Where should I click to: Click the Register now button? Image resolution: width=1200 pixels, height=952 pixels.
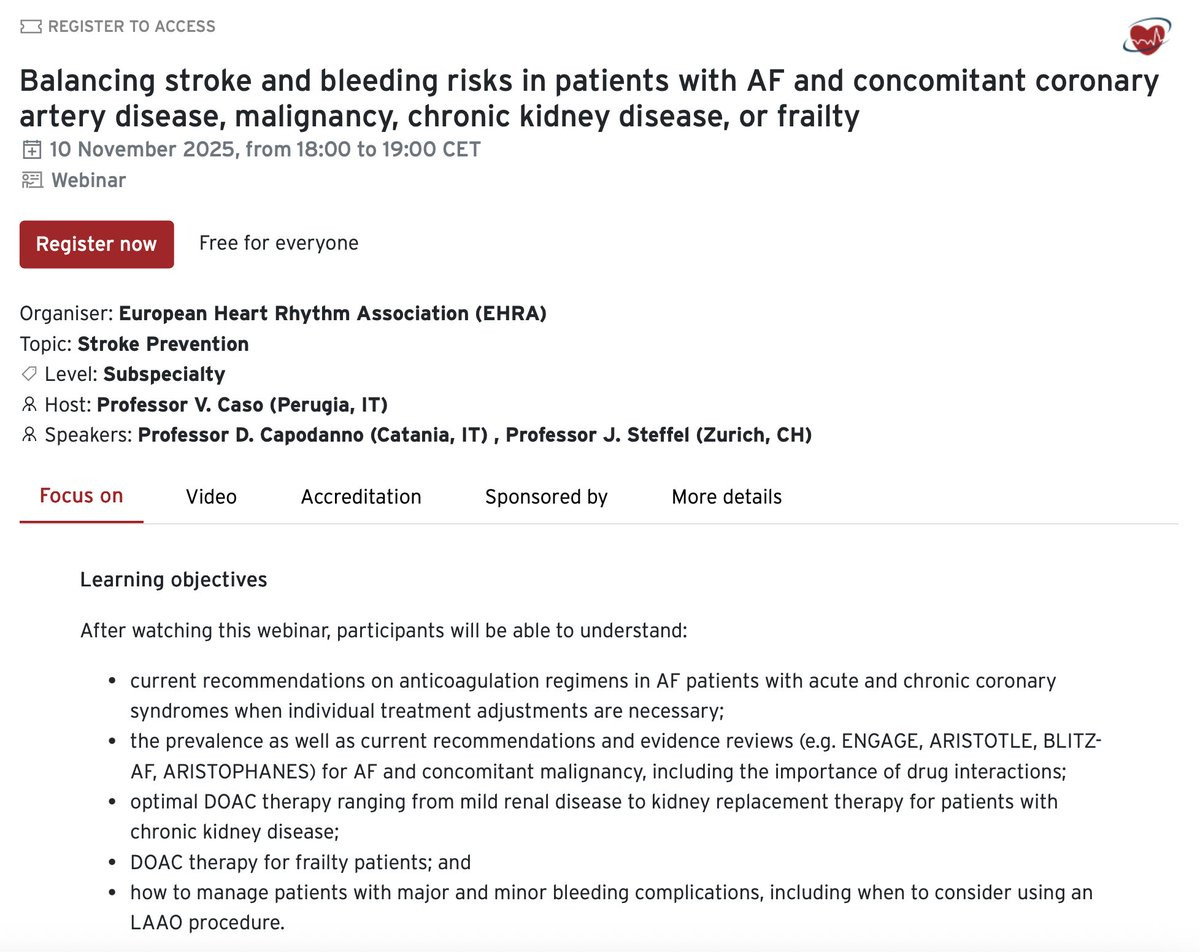96,244
